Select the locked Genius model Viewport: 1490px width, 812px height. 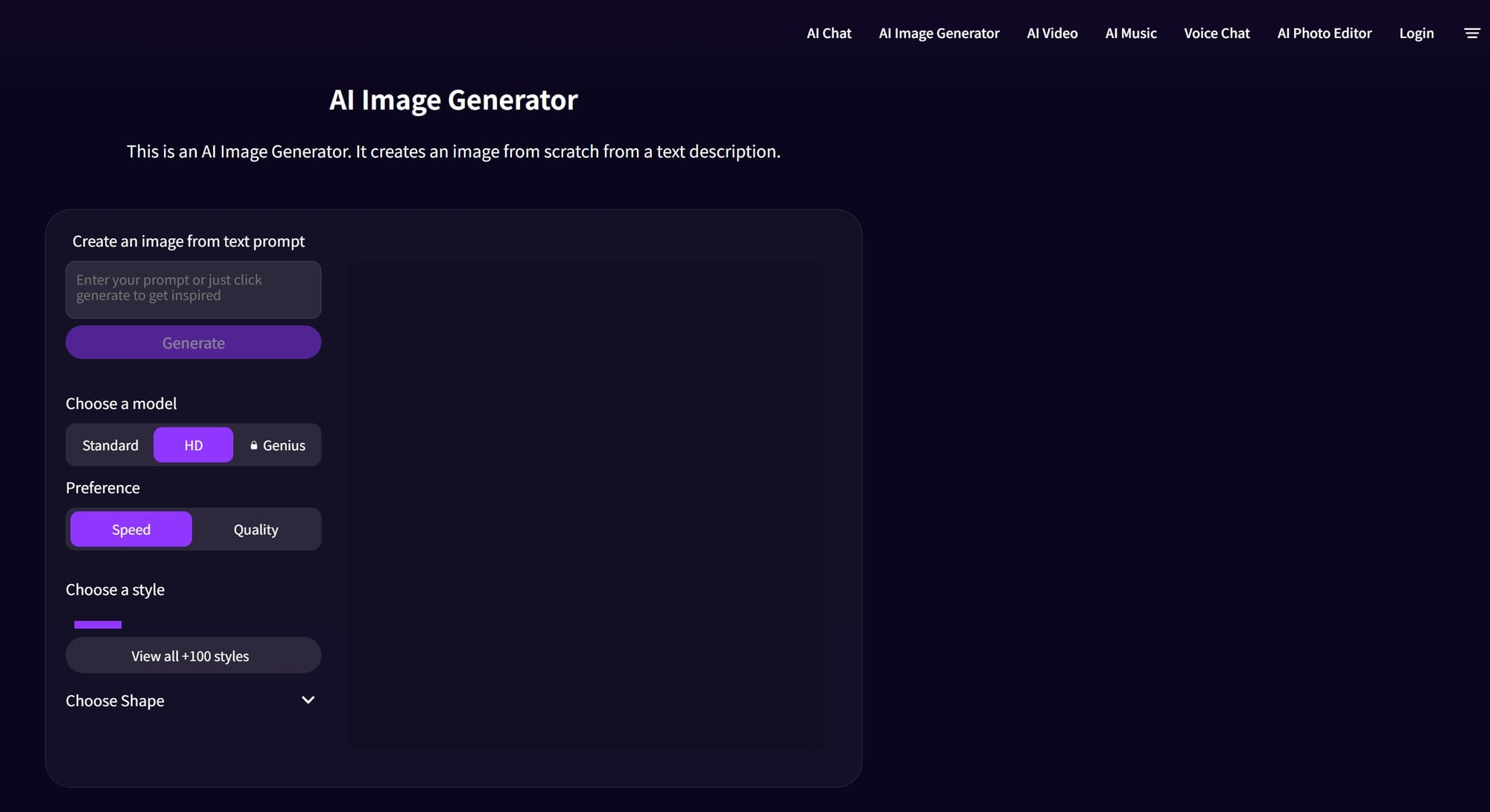pos(277,445)
